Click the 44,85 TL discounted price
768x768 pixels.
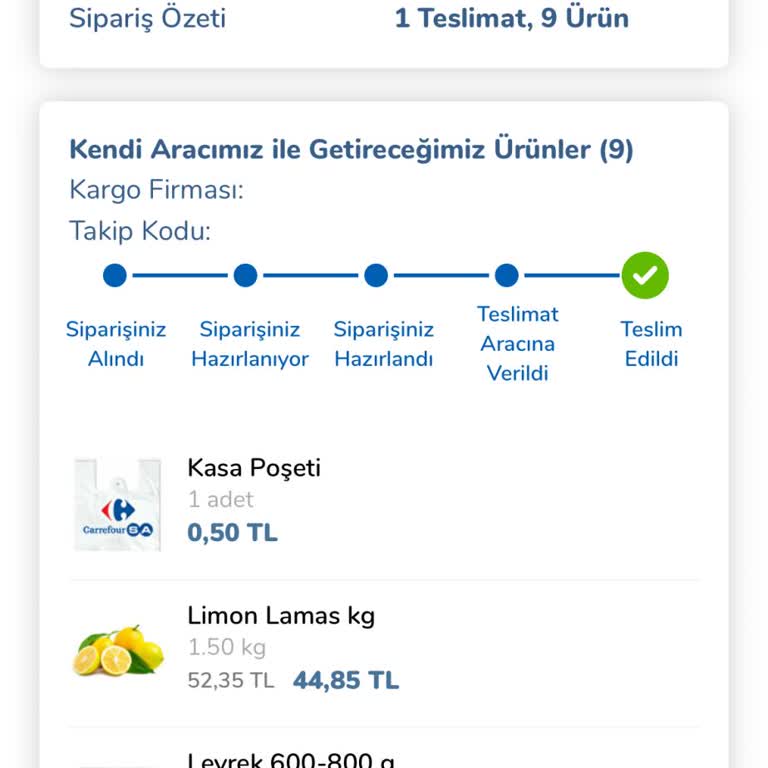tap(346, 681)
